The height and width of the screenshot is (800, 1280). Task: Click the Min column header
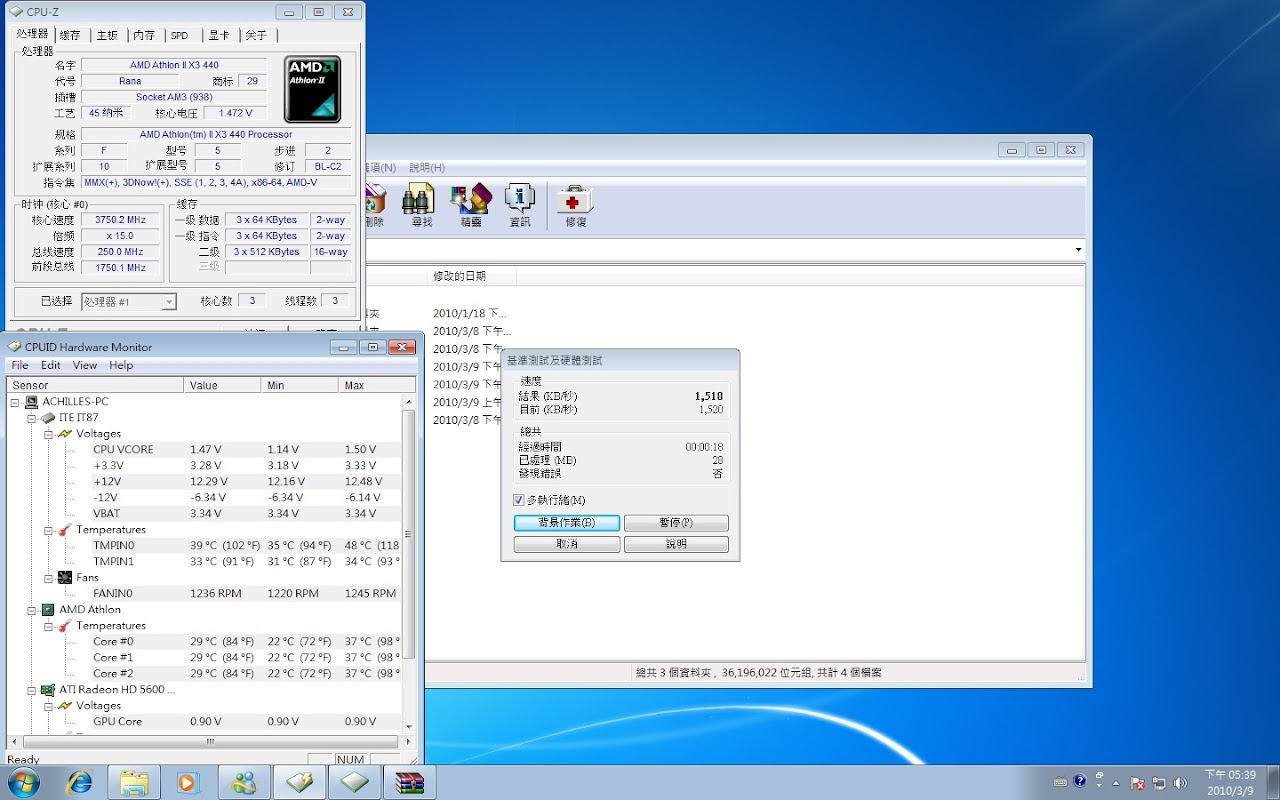coord(299,385)
